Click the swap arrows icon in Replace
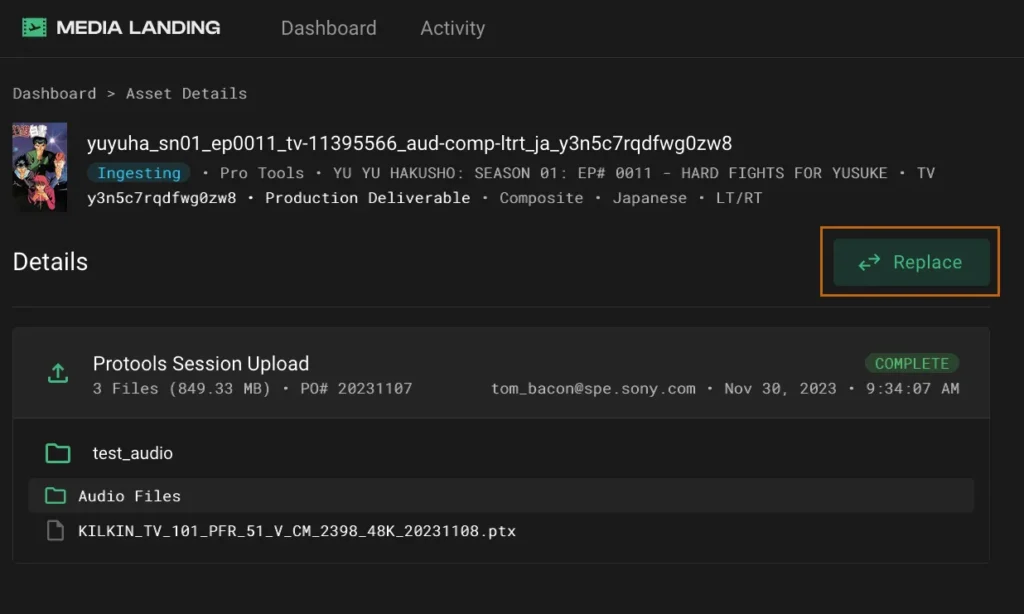The height and width of the screenshot is (614, 1024). pyautogui.click(x=869, y=262)
